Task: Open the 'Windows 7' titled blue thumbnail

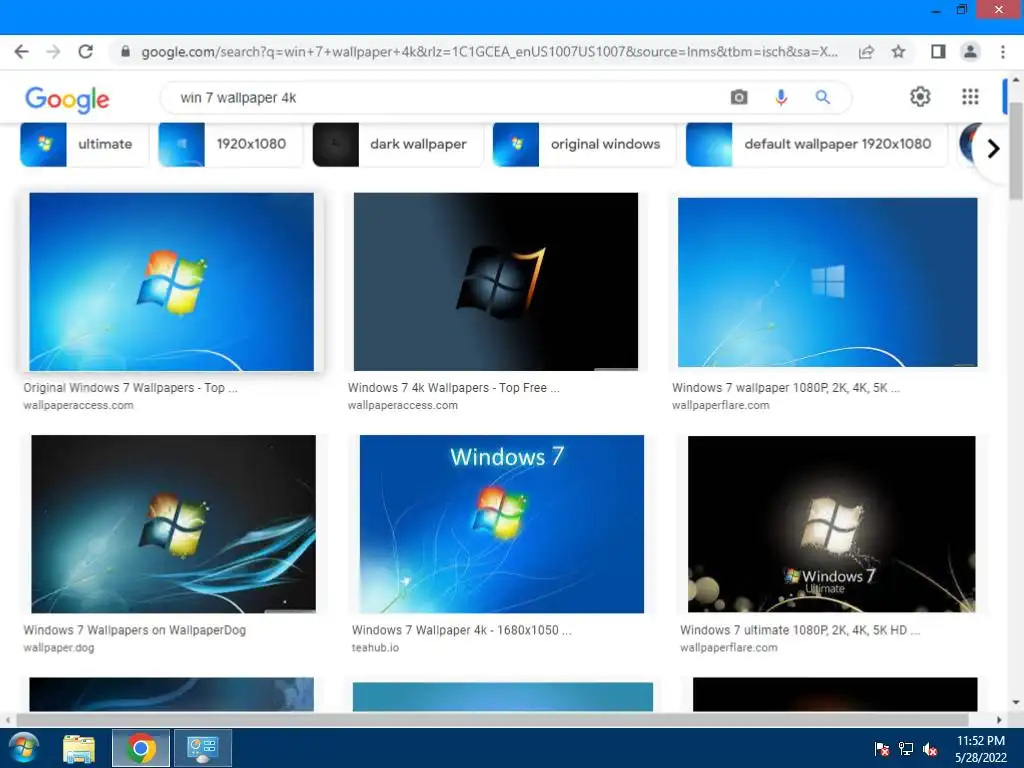Action: click(x=502, y=524)
